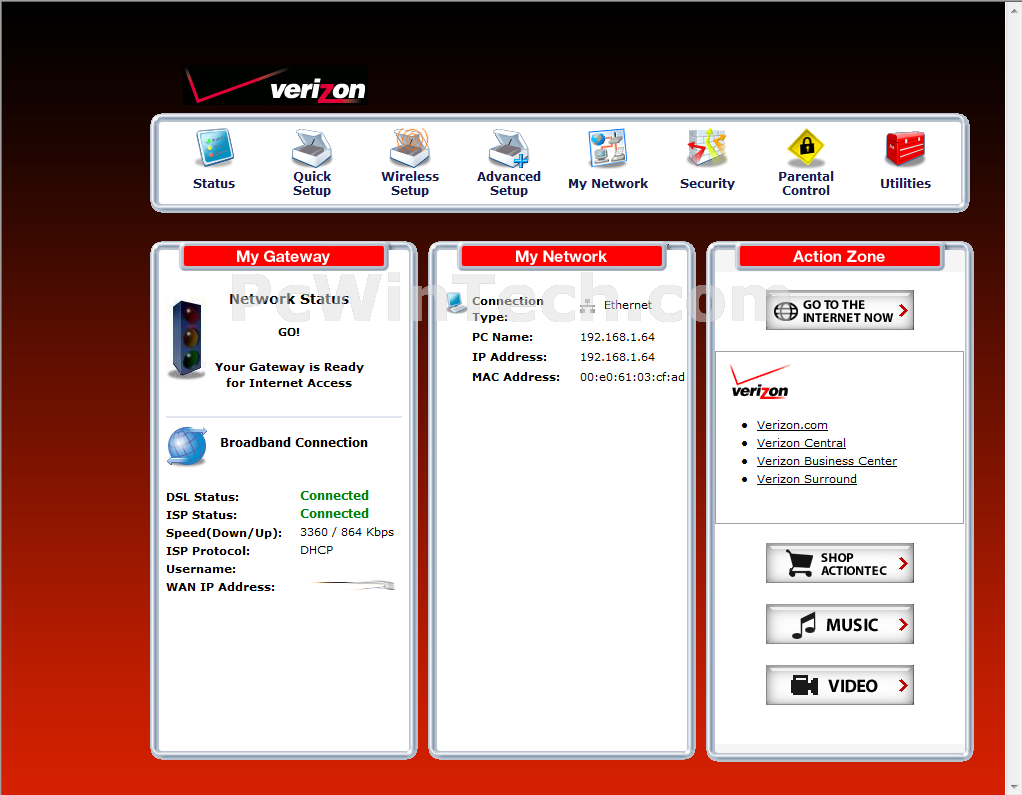
Task: Click the ISP Status Connected value
Action: 334,514
